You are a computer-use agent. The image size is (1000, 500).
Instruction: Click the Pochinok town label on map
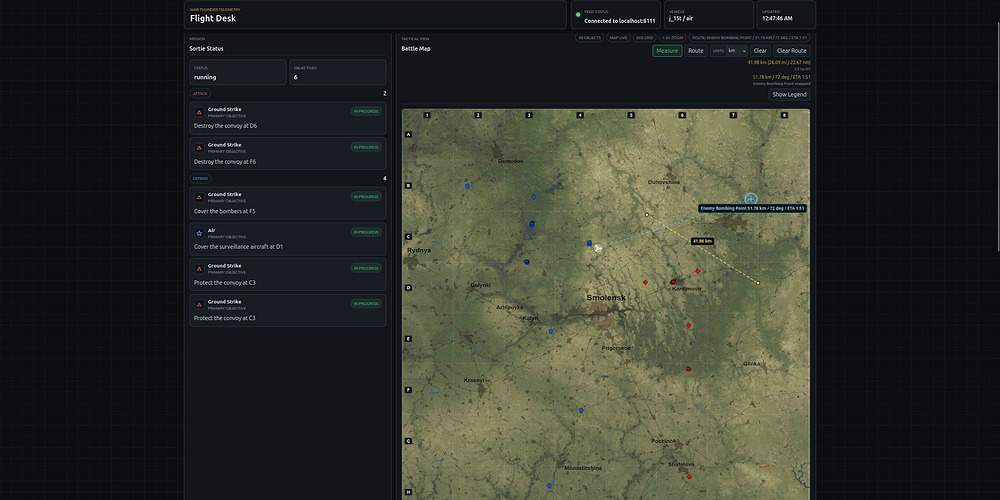click(x=663, y=441)
